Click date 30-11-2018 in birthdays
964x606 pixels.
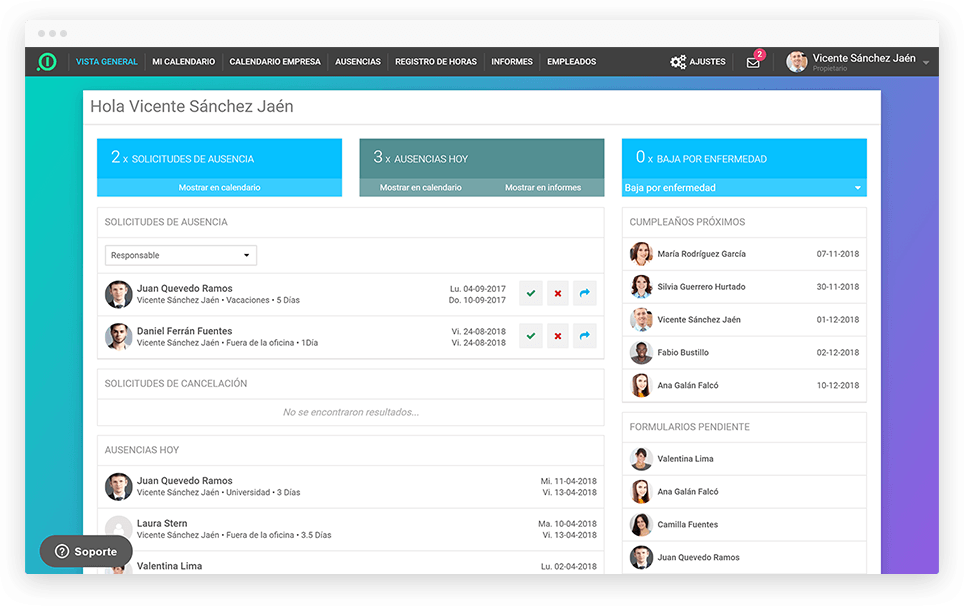click(x=837, y=286)
